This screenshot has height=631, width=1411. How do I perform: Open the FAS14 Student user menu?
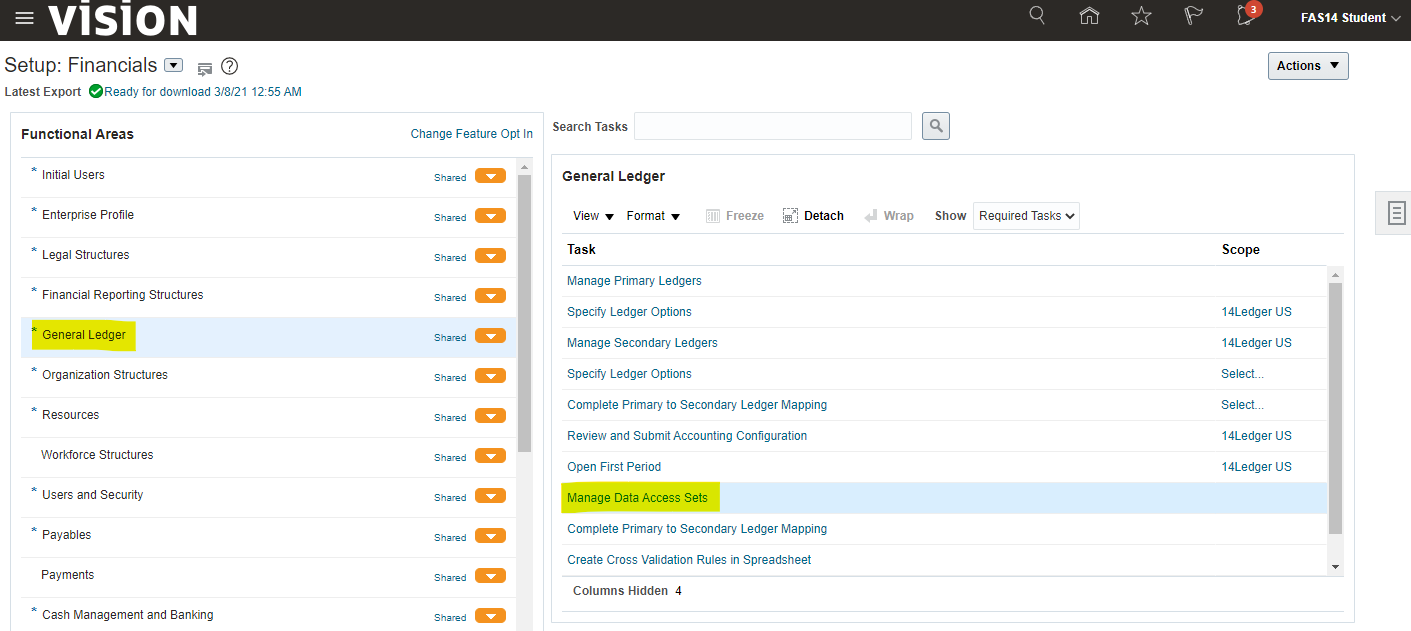(1350, 18)
